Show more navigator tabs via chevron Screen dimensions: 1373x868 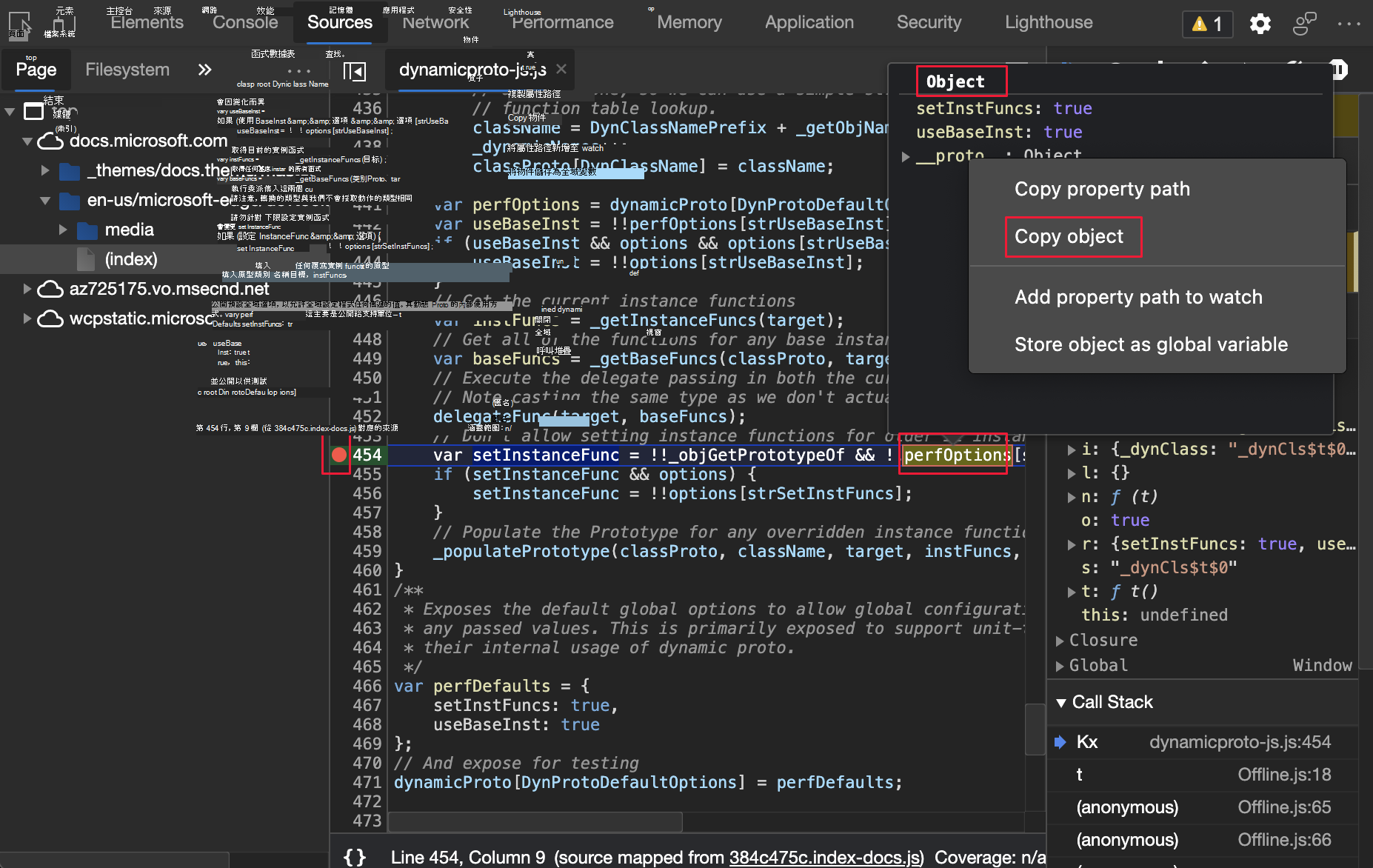tap(205, 70)
